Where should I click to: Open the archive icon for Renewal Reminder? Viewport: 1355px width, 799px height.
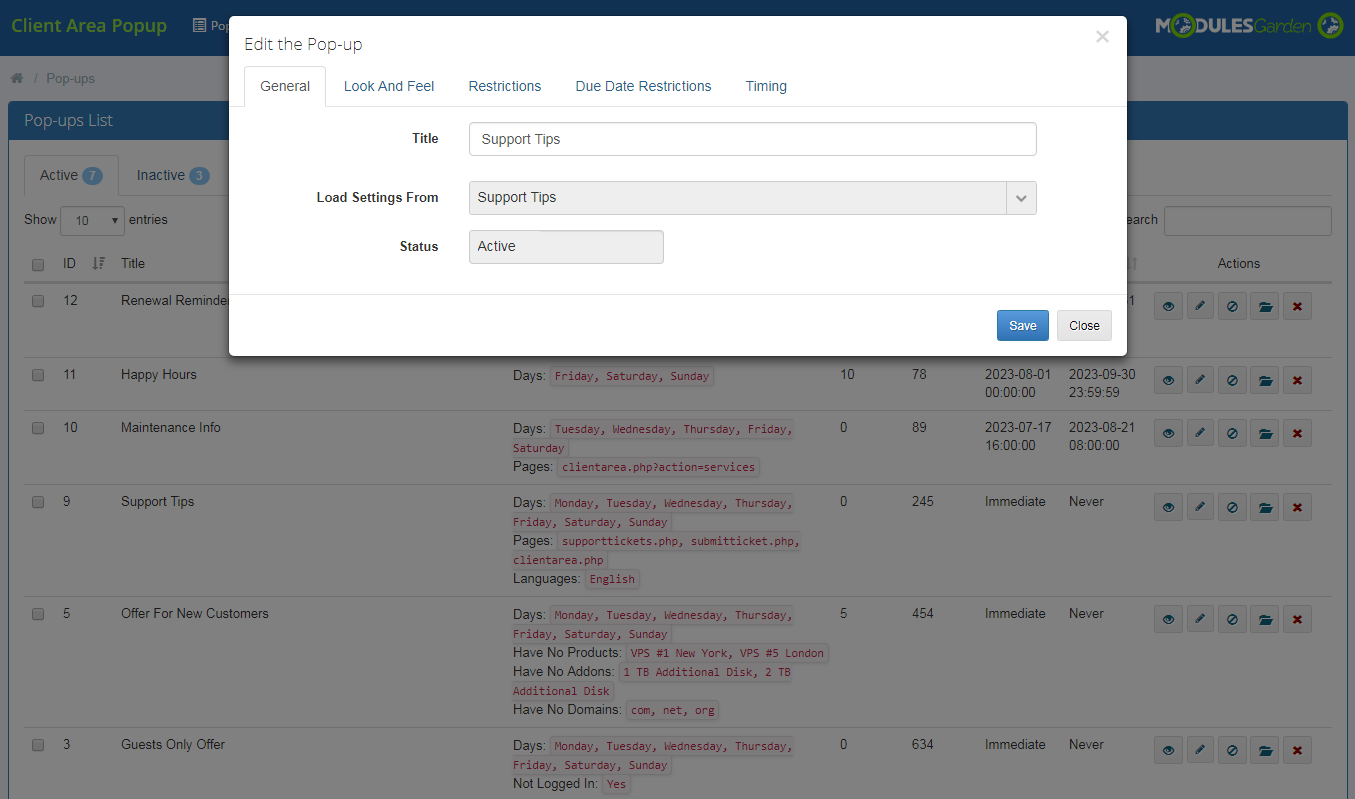point(1264,305)
